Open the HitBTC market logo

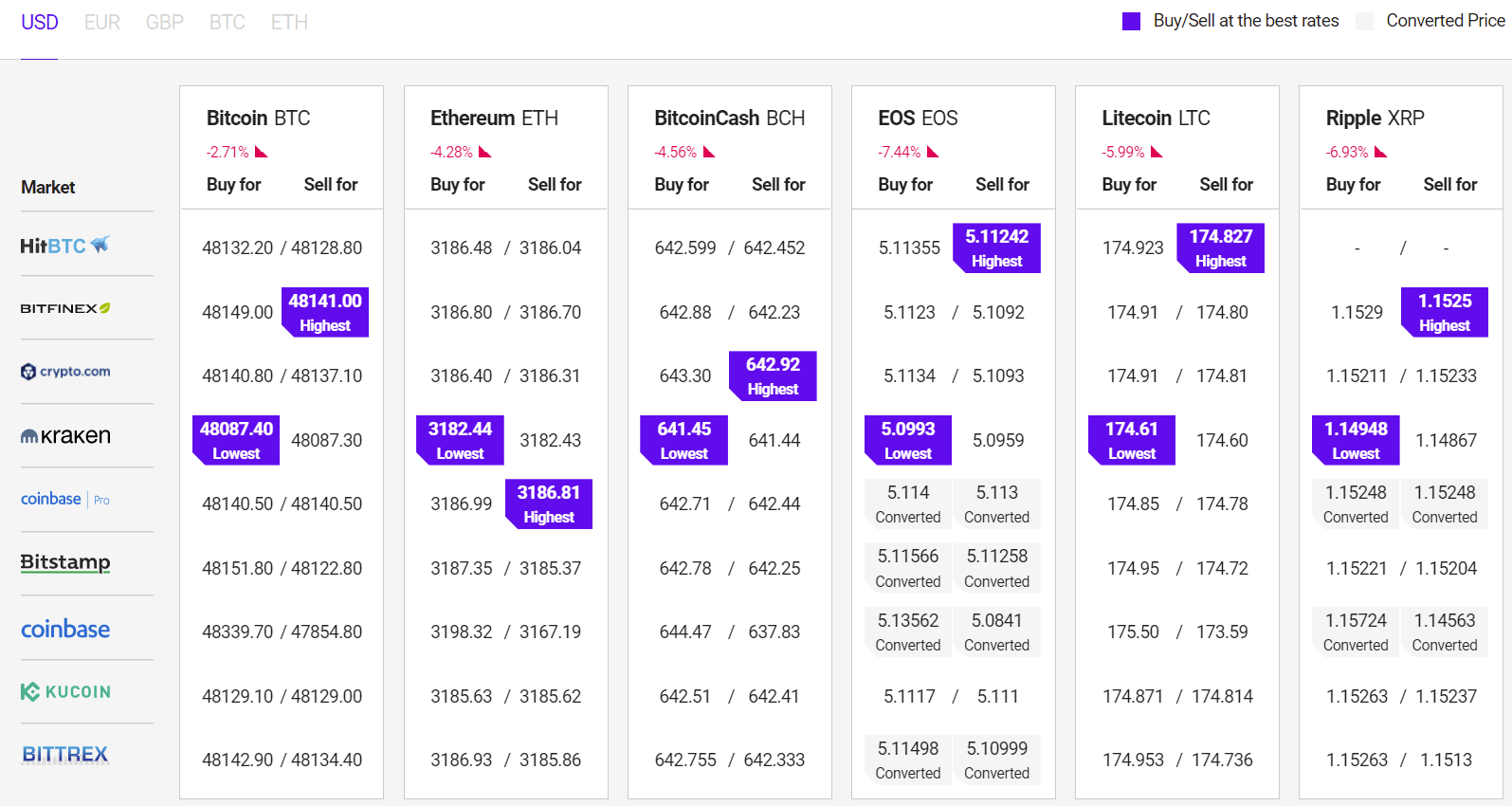[x=65, y=246]
